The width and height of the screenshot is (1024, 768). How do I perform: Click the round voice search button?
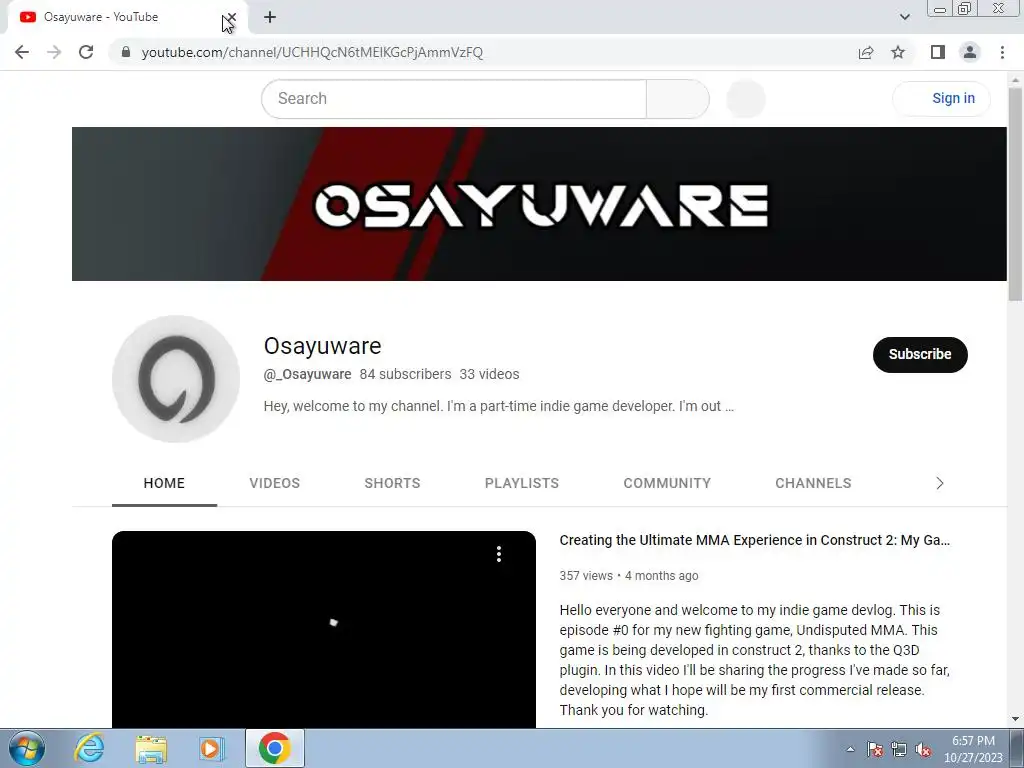pyautogui.click(x=746, y=99)
